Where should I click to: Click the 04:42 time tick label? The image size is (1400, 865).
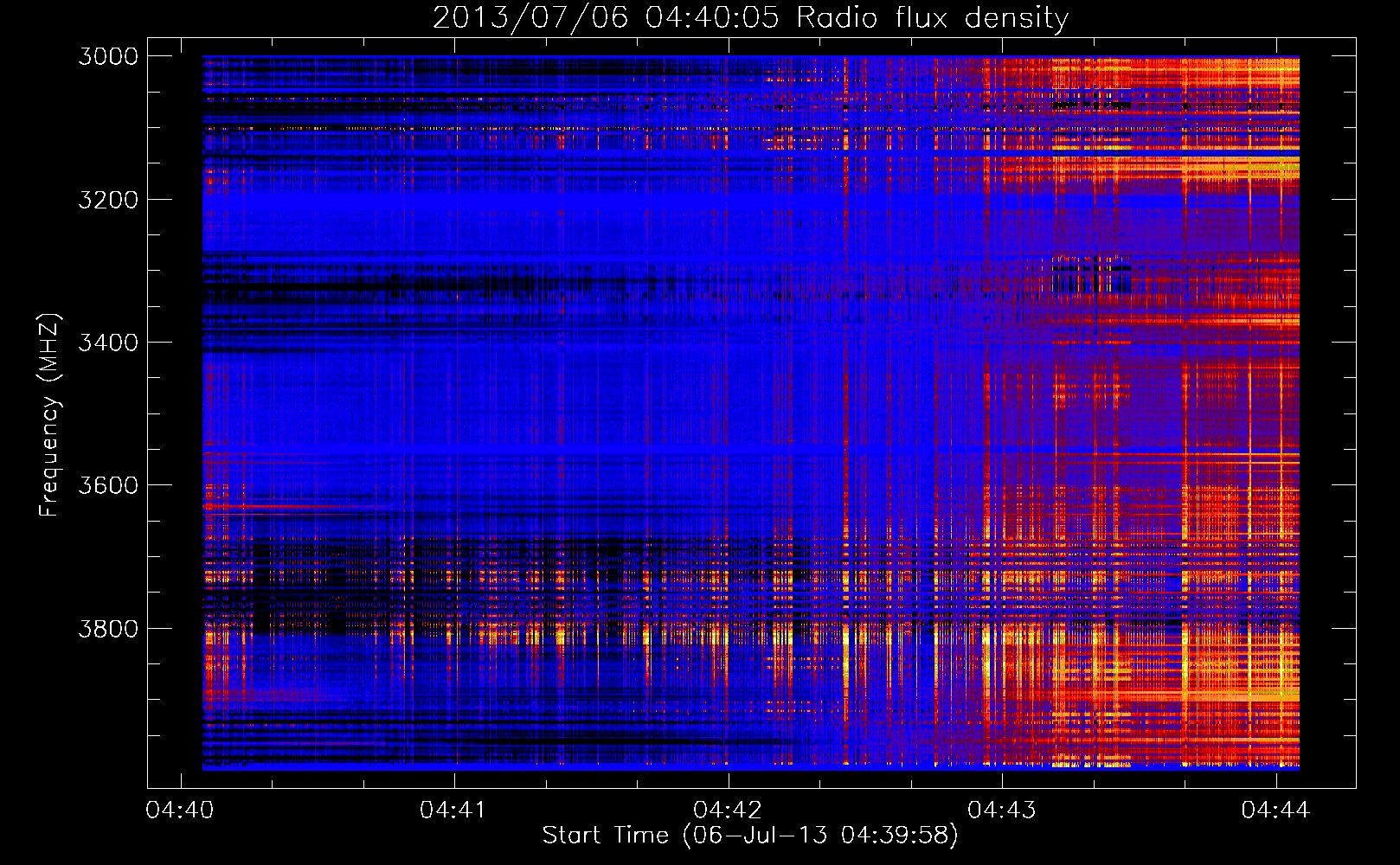click(728, 811)
